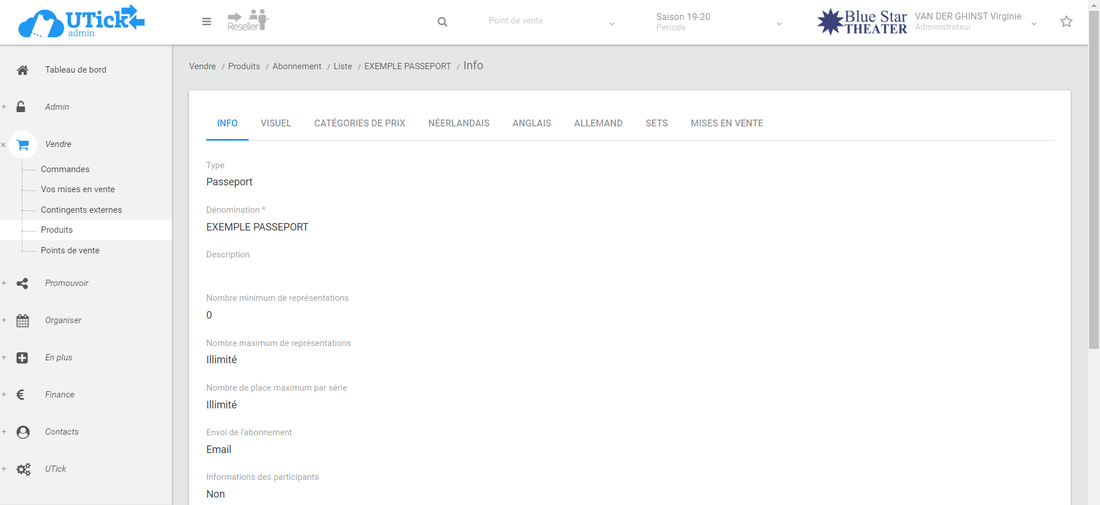Viewport: 1100px width, 505px height.
Task: Click the hamburger menu icon
Action: (x=207, y=22)
